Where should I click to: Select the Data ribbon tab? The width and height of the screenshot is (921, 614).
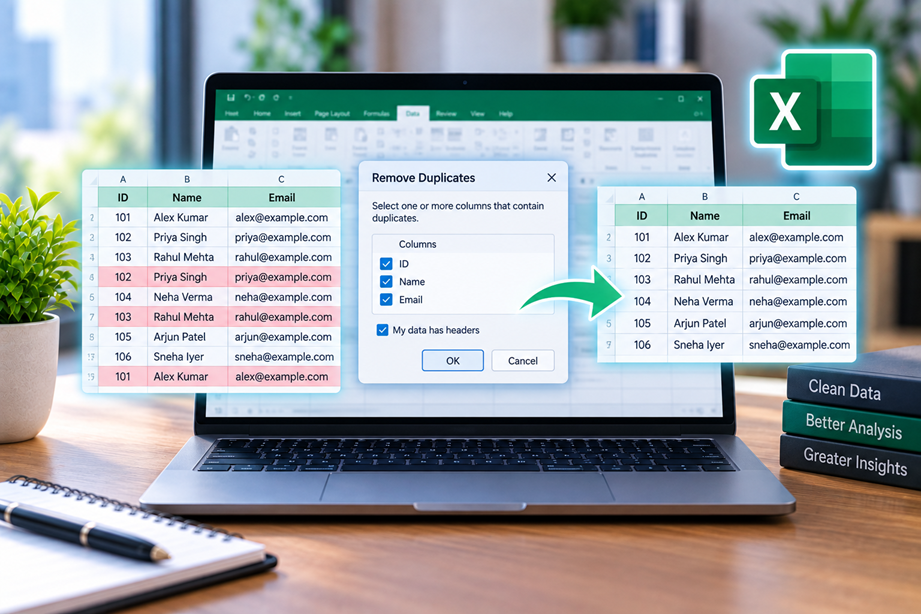click(413, 113)
